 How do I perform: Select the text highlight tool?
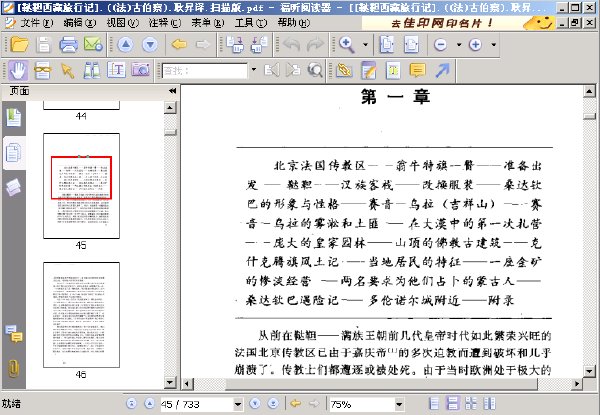pyautogui.click(x=393, y=70)
